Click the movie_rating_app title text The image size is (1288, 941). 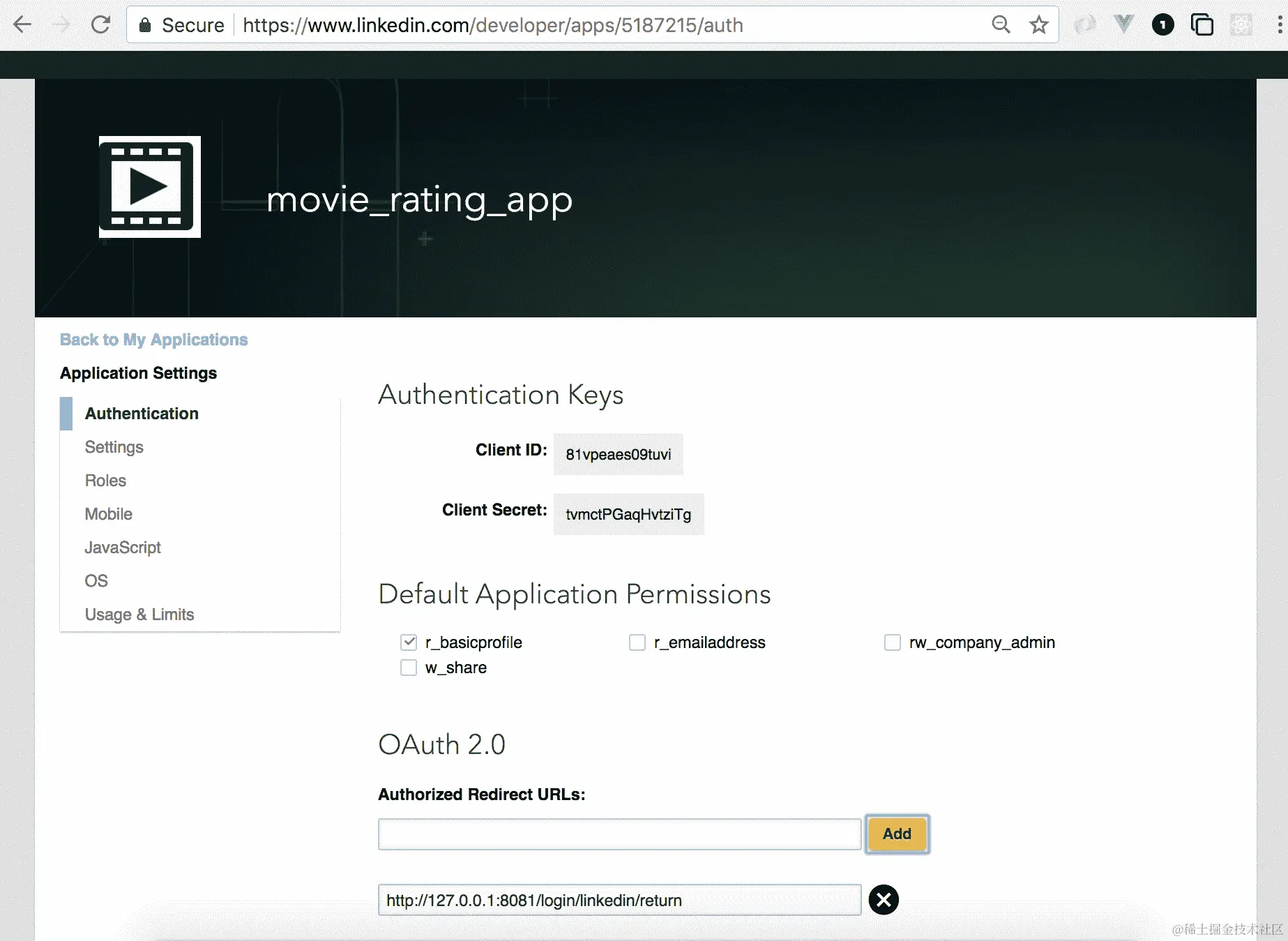[420, 200]
